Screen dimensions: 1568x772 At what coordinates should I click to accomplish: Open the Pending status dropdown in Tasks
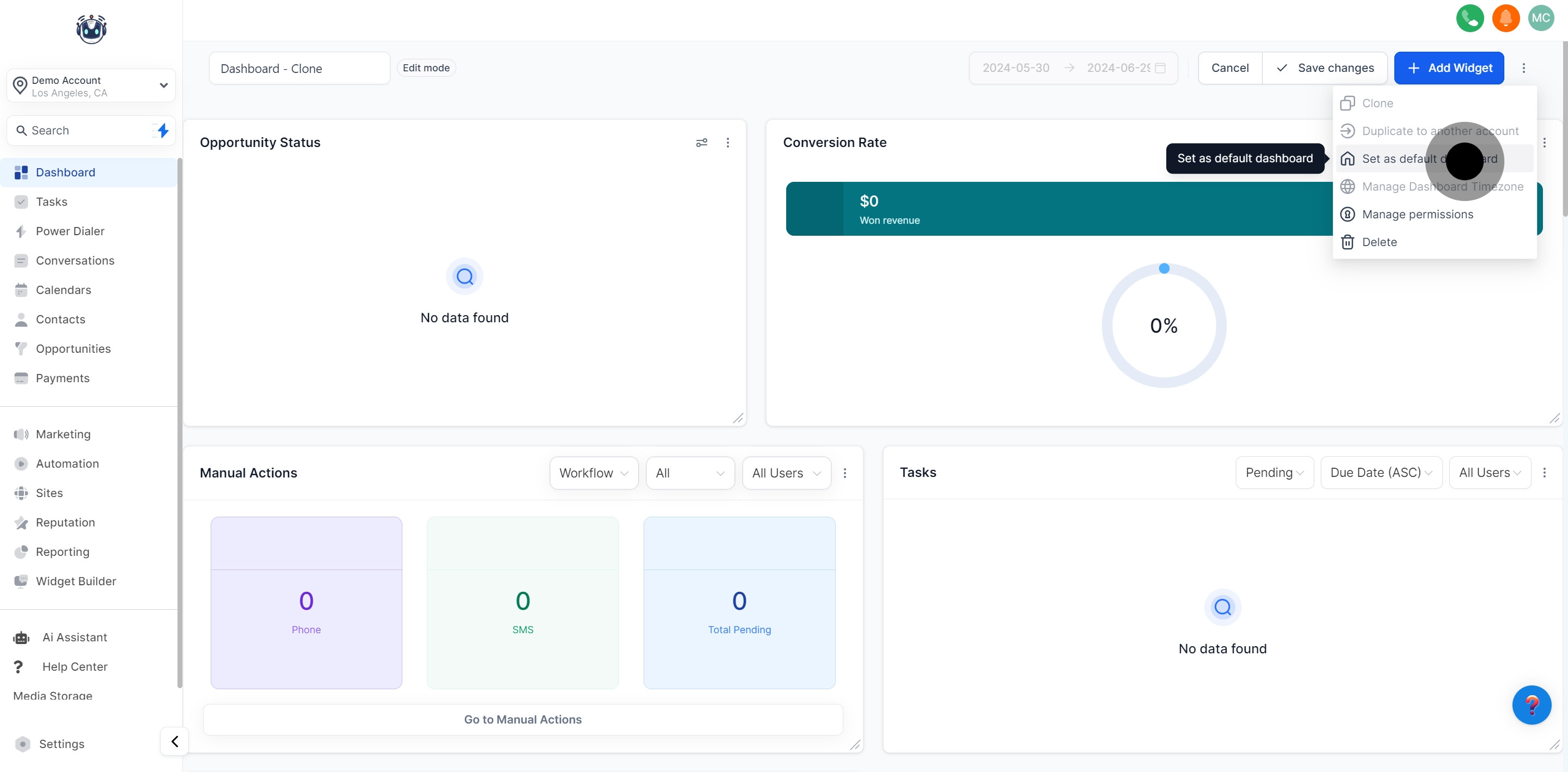coord(1274,473)
